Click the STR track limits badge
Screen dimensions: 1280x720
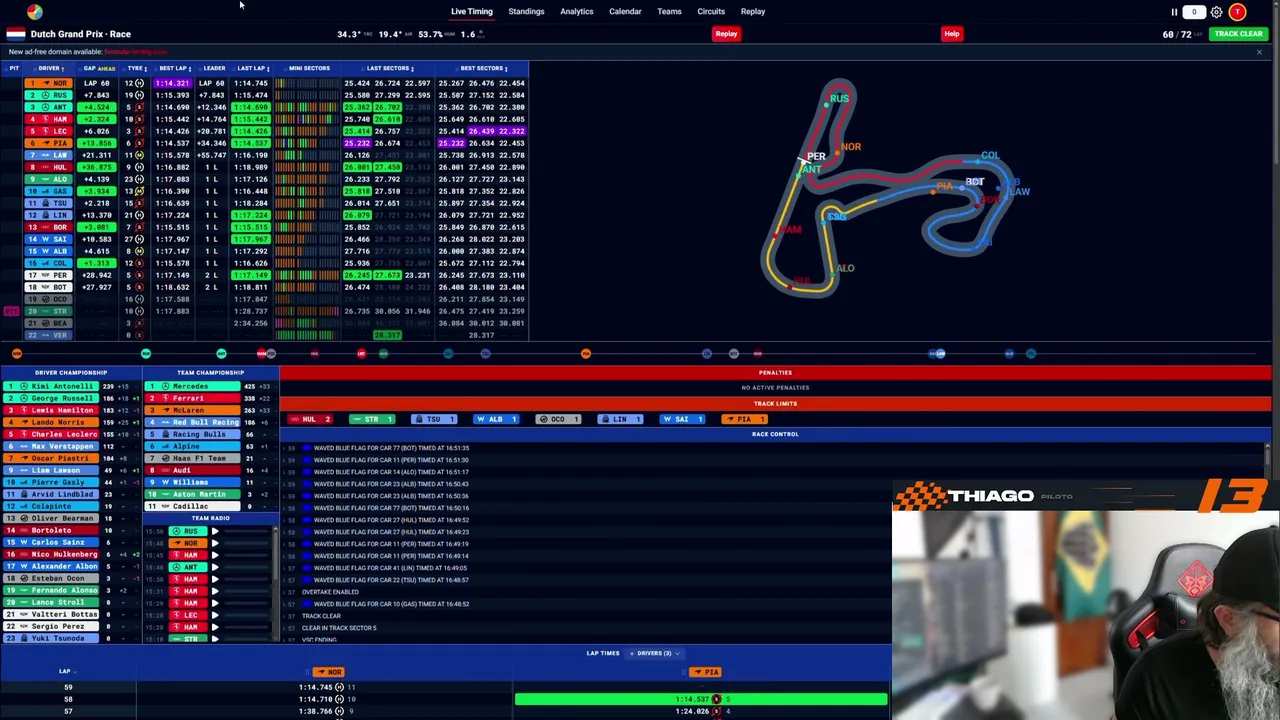click(372, 419)
